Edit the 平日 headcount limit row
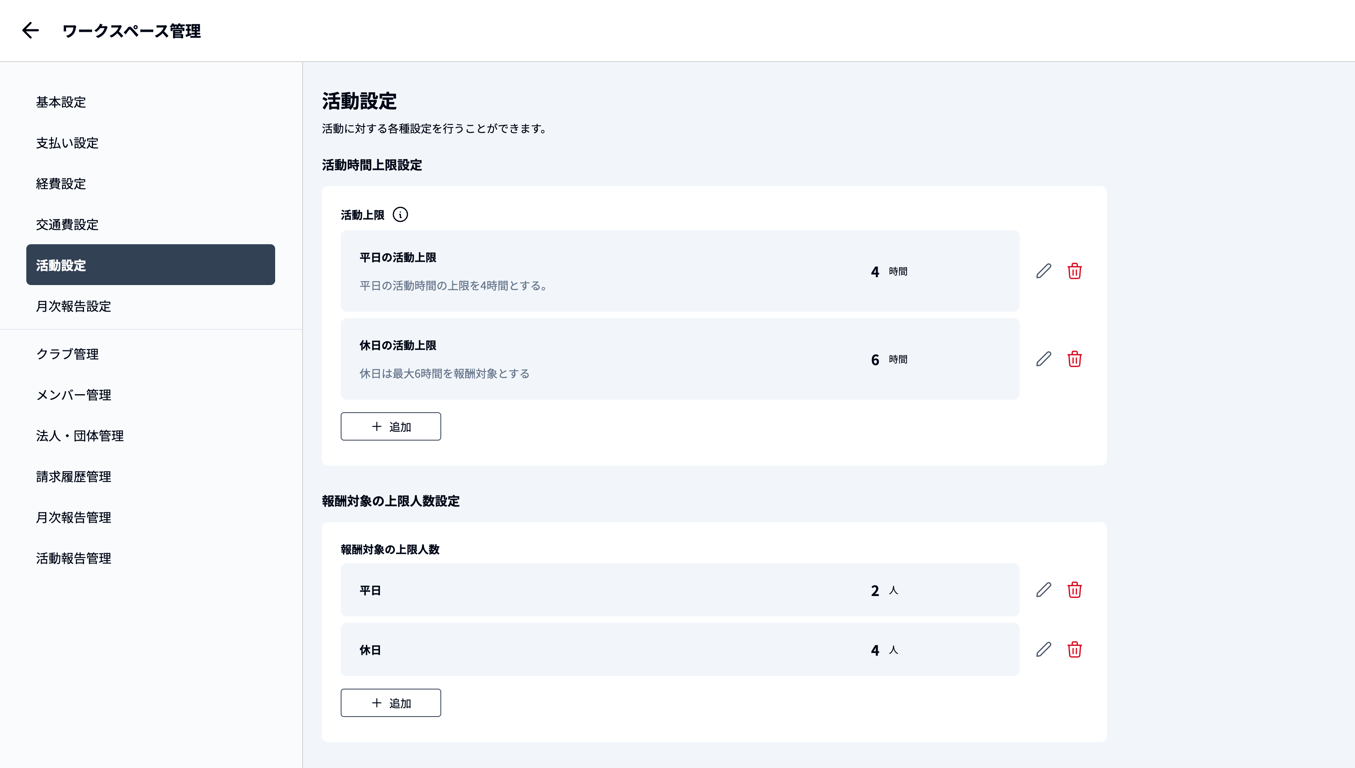The image size is (1355, 768). pos(1043,590)
